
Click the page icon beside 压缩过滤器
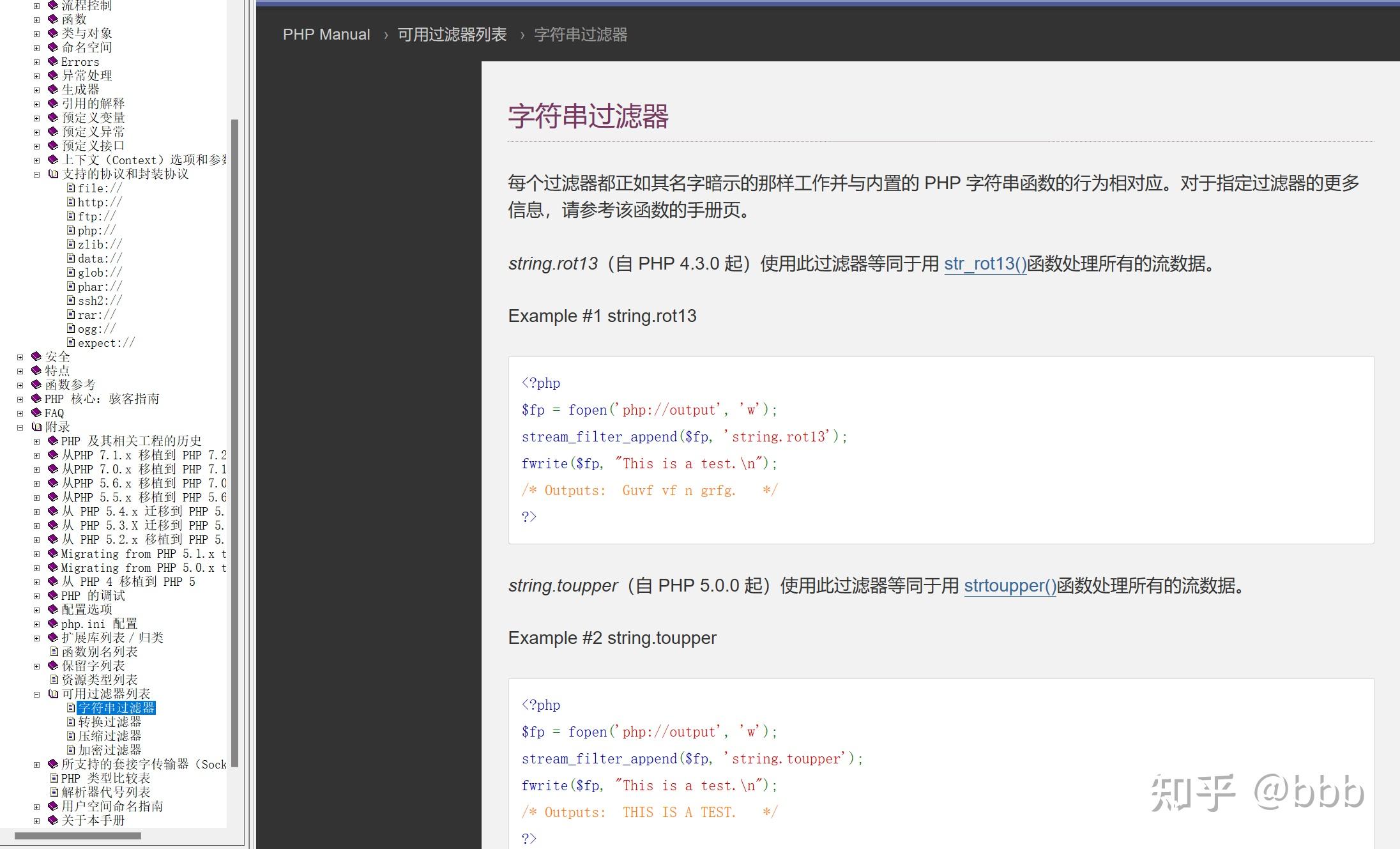pos(71,736)
